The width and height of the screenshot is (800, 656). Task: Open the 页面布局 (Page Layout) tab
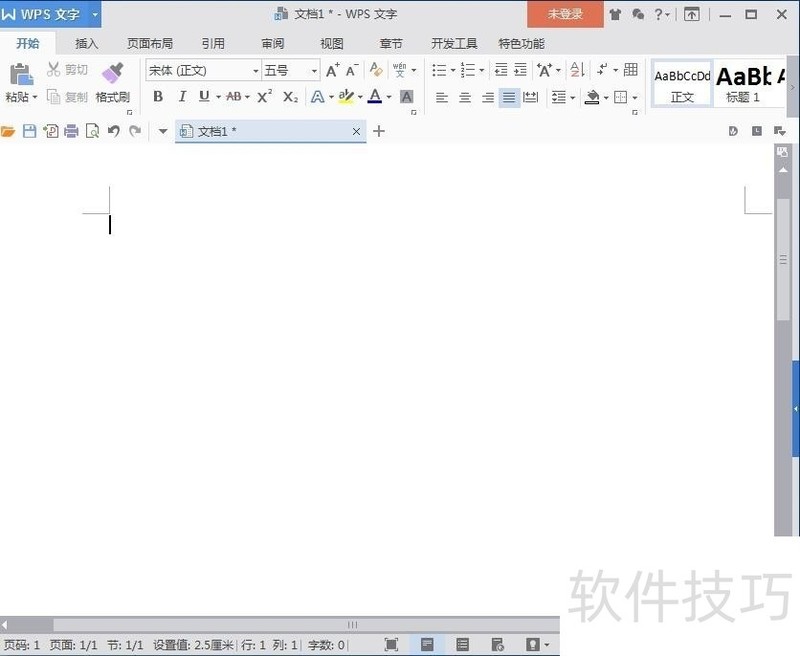pos(150,44)
